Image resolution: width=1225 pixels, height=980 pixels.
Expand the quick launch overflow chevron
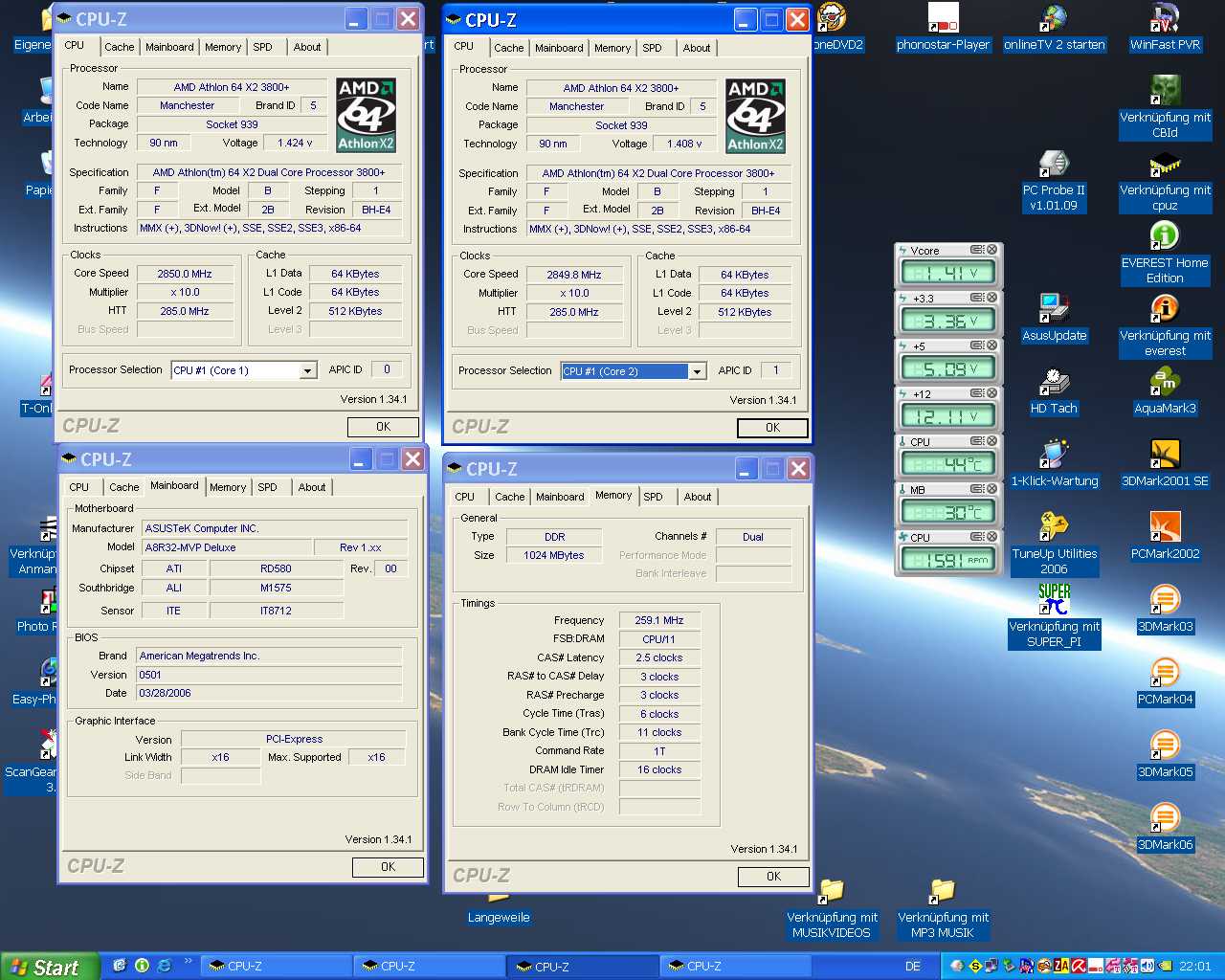[188, 962]
